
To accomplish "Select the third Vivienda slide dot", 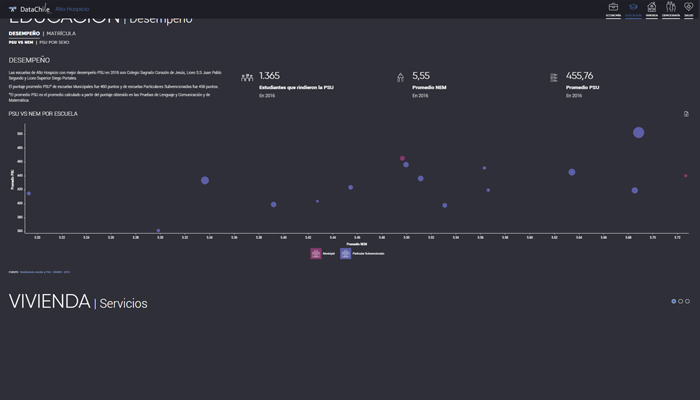I will [x=688, y=301].
